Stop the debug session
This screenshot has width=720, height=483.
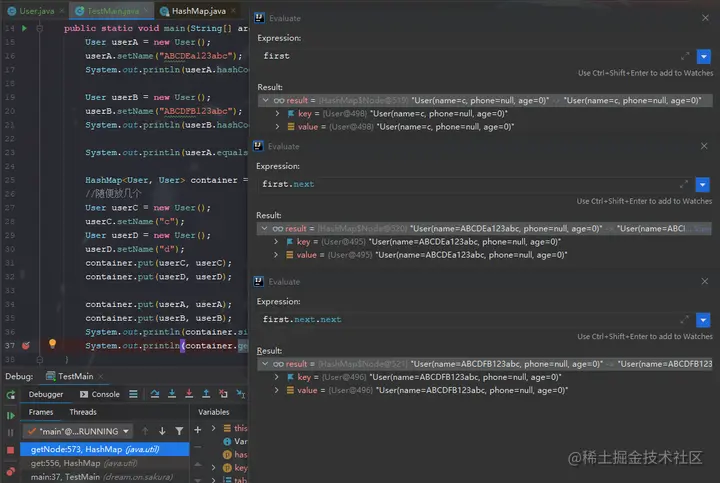point(11,450)
